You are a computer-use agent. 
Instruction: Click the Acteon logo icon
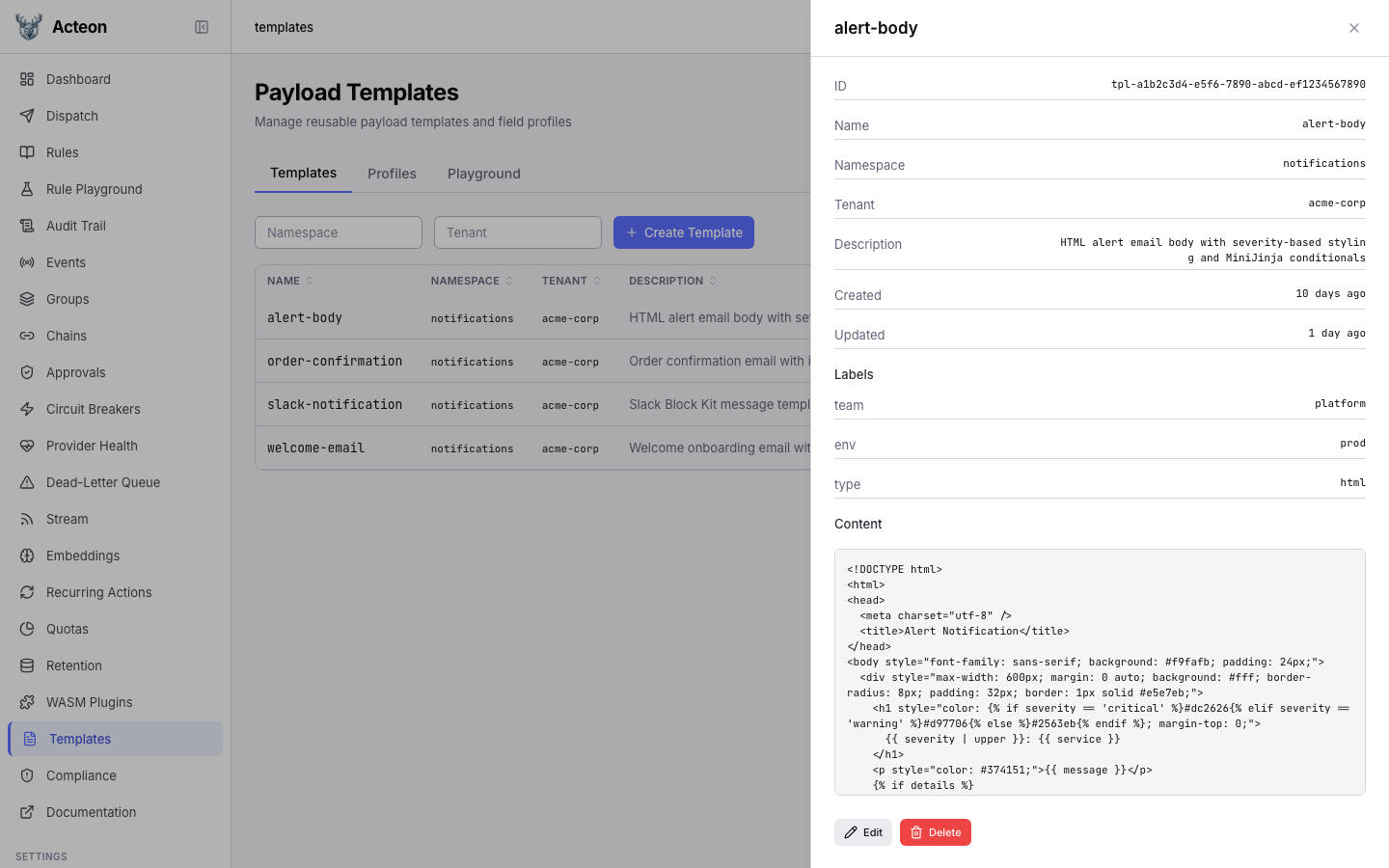coord(29,27)
